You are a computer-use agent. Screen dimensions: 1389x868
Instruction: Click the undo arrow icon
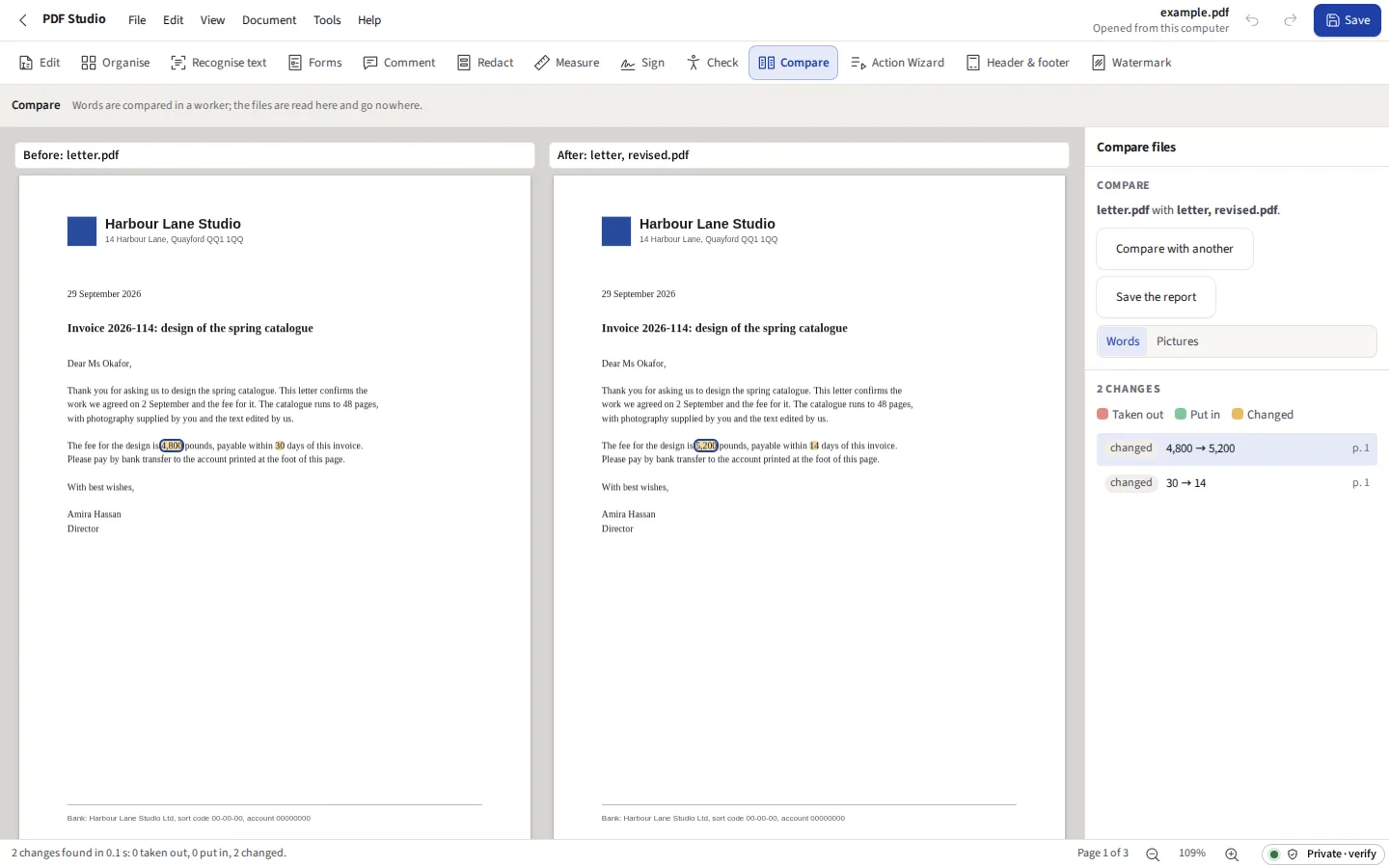1252,20
